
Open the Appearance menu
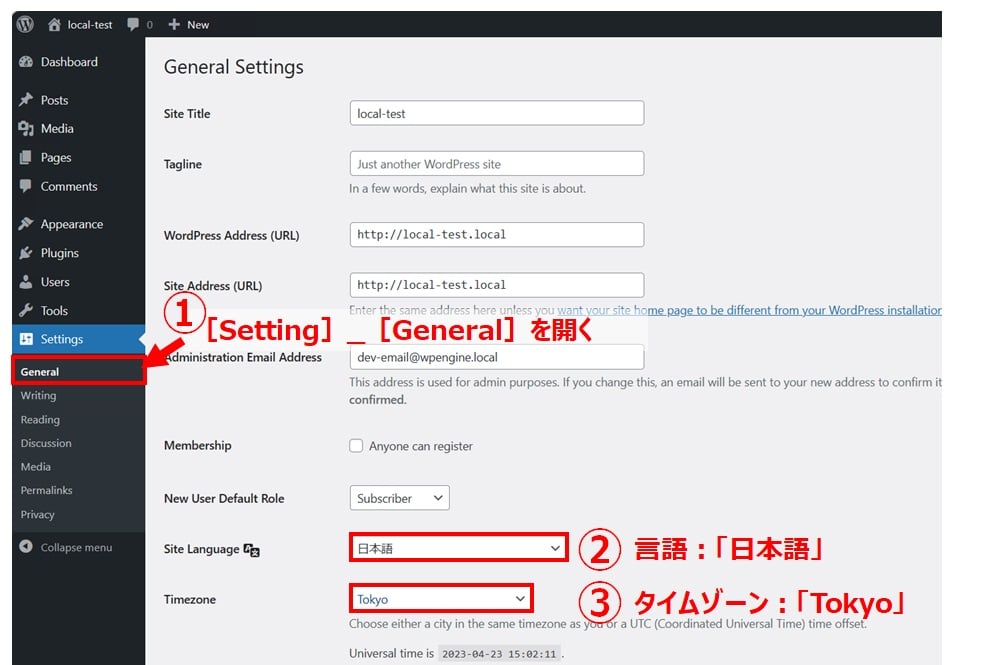click(71, 224)
